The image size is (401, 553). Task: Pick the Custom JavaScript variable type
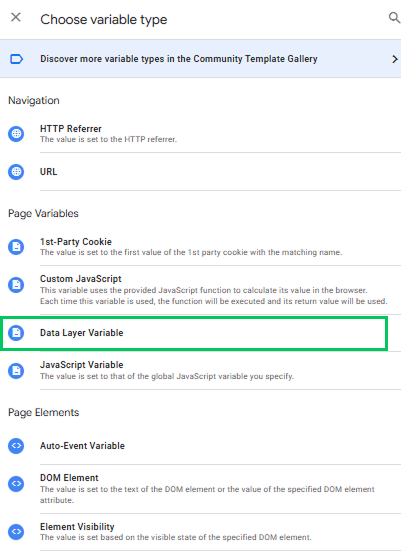(200, 290)
